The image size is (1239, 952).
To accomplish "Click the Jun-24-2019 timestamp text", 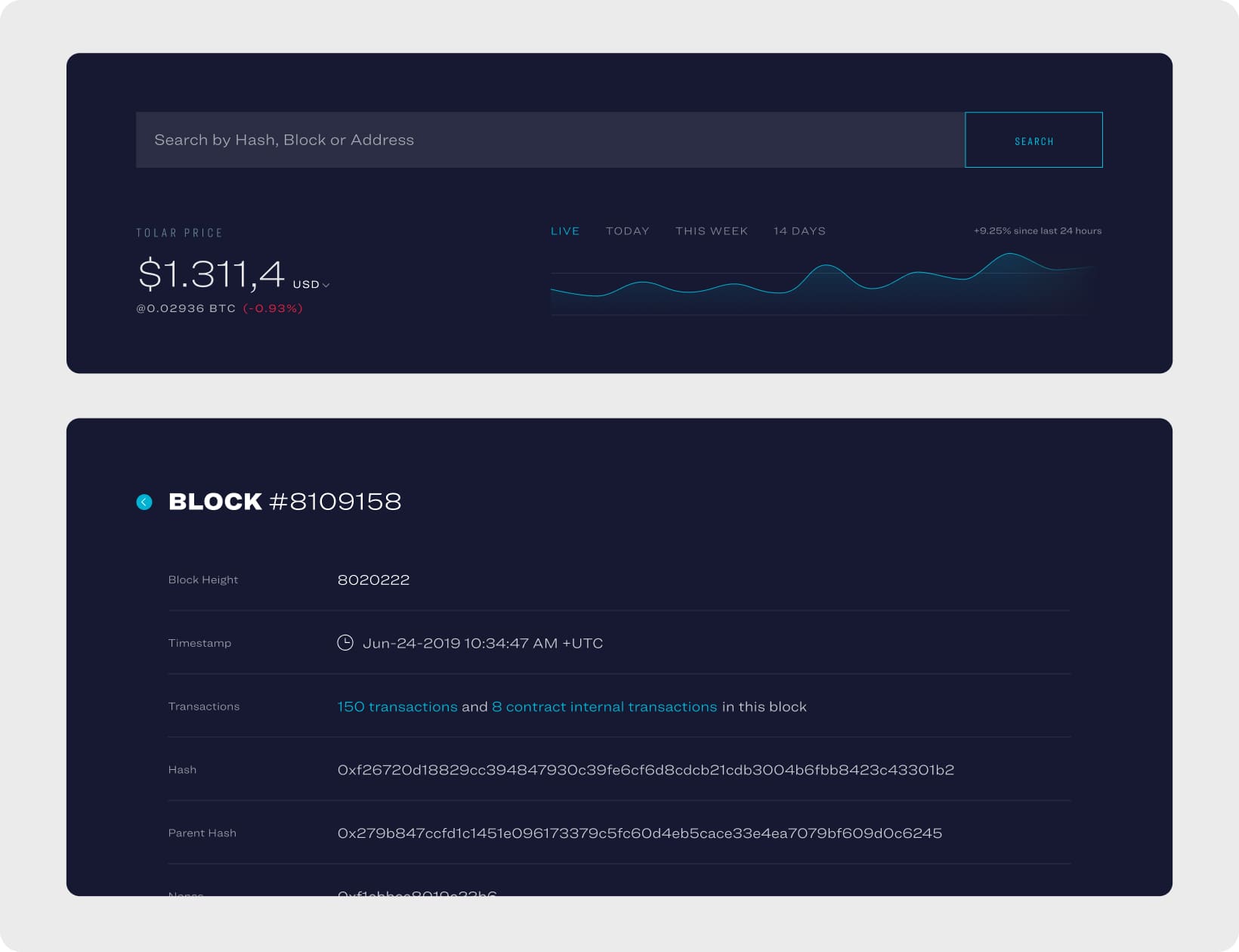I will [x=483, y=643].
